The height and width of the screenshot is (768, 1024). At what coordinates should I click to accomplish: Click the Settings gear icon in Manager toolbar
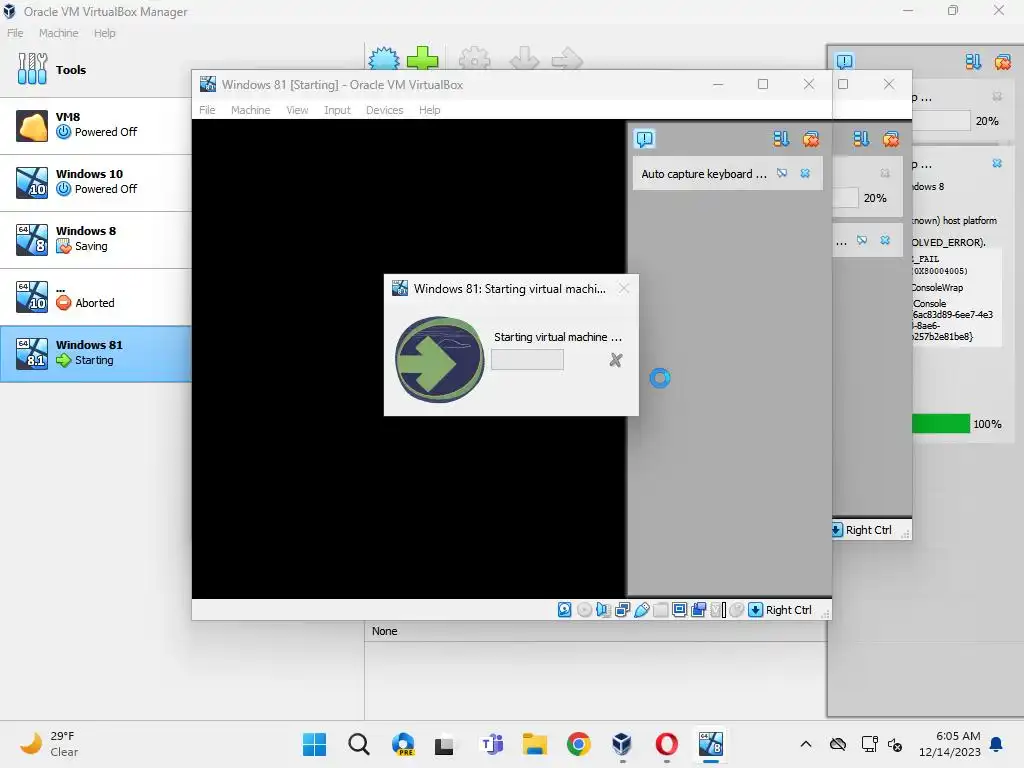click(x=474, y=58)
